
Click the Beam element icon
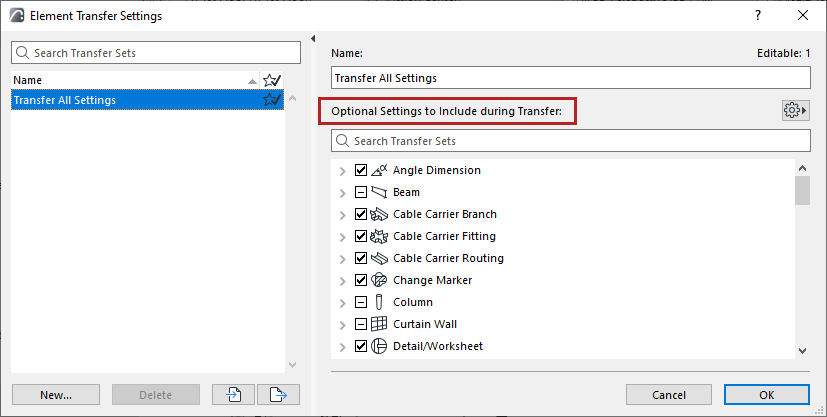click(x=378, y=192)
